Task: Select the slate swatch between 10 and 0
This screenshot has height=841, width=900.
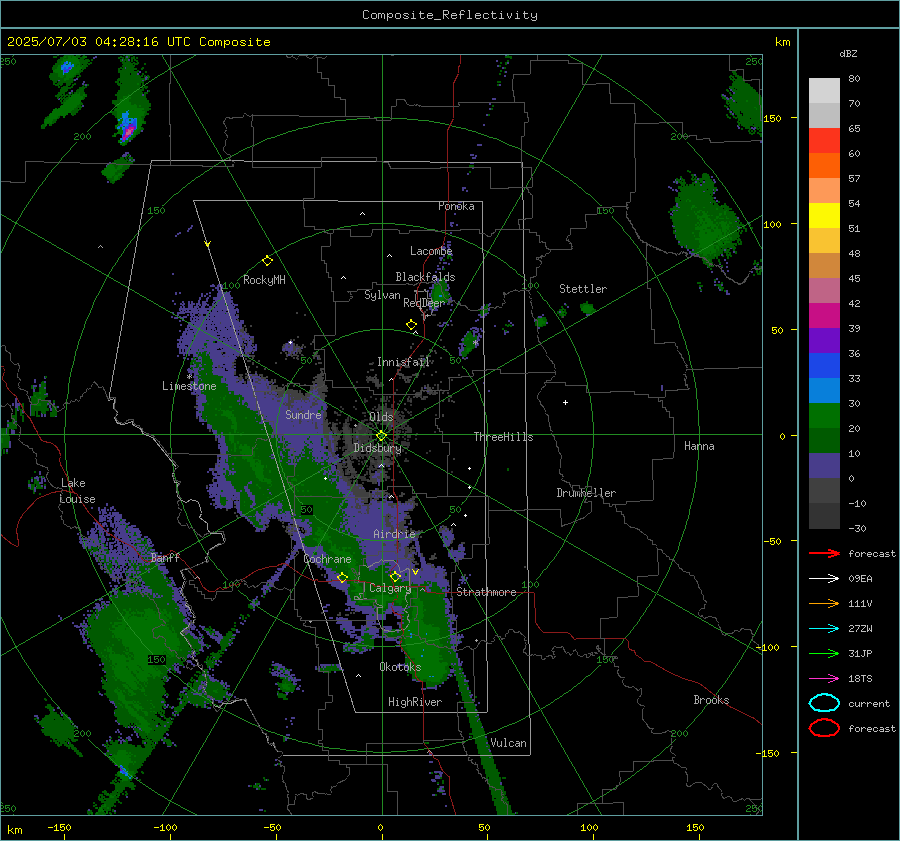Action: 824,466
